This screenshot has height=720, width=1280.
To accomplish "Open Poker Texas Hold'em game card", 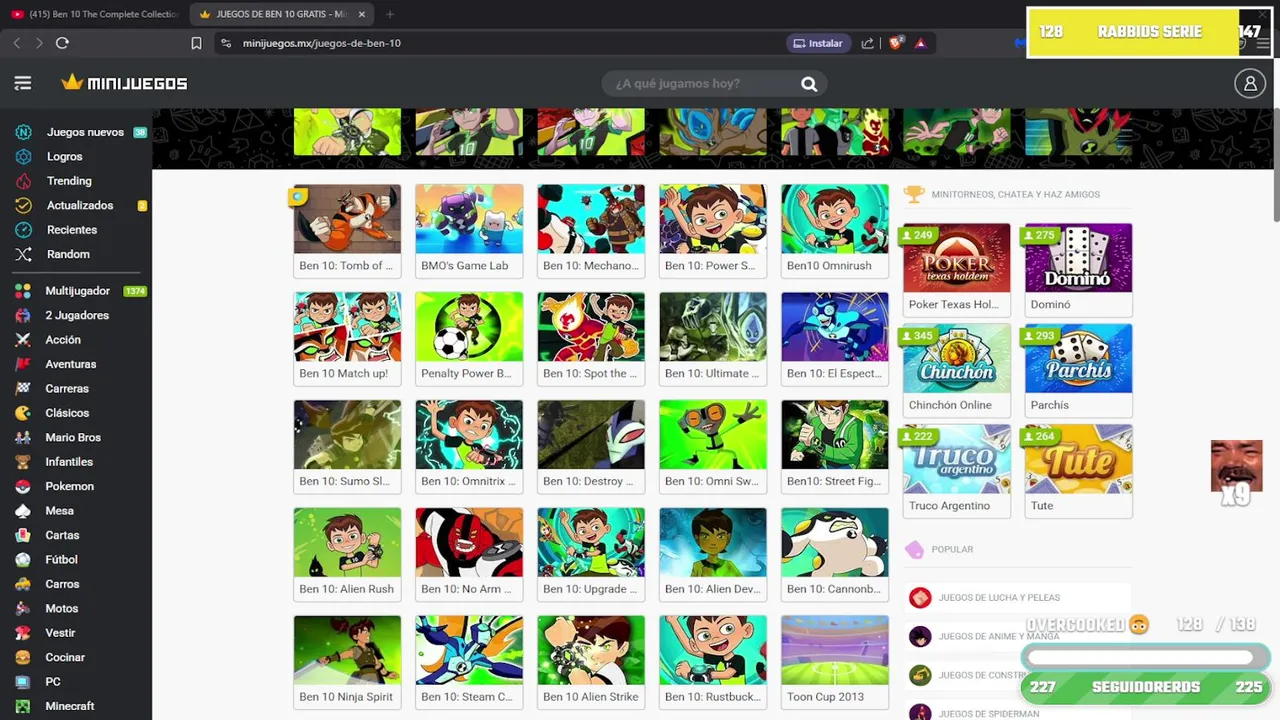I will pyautogui.click(x=957, y=269).
